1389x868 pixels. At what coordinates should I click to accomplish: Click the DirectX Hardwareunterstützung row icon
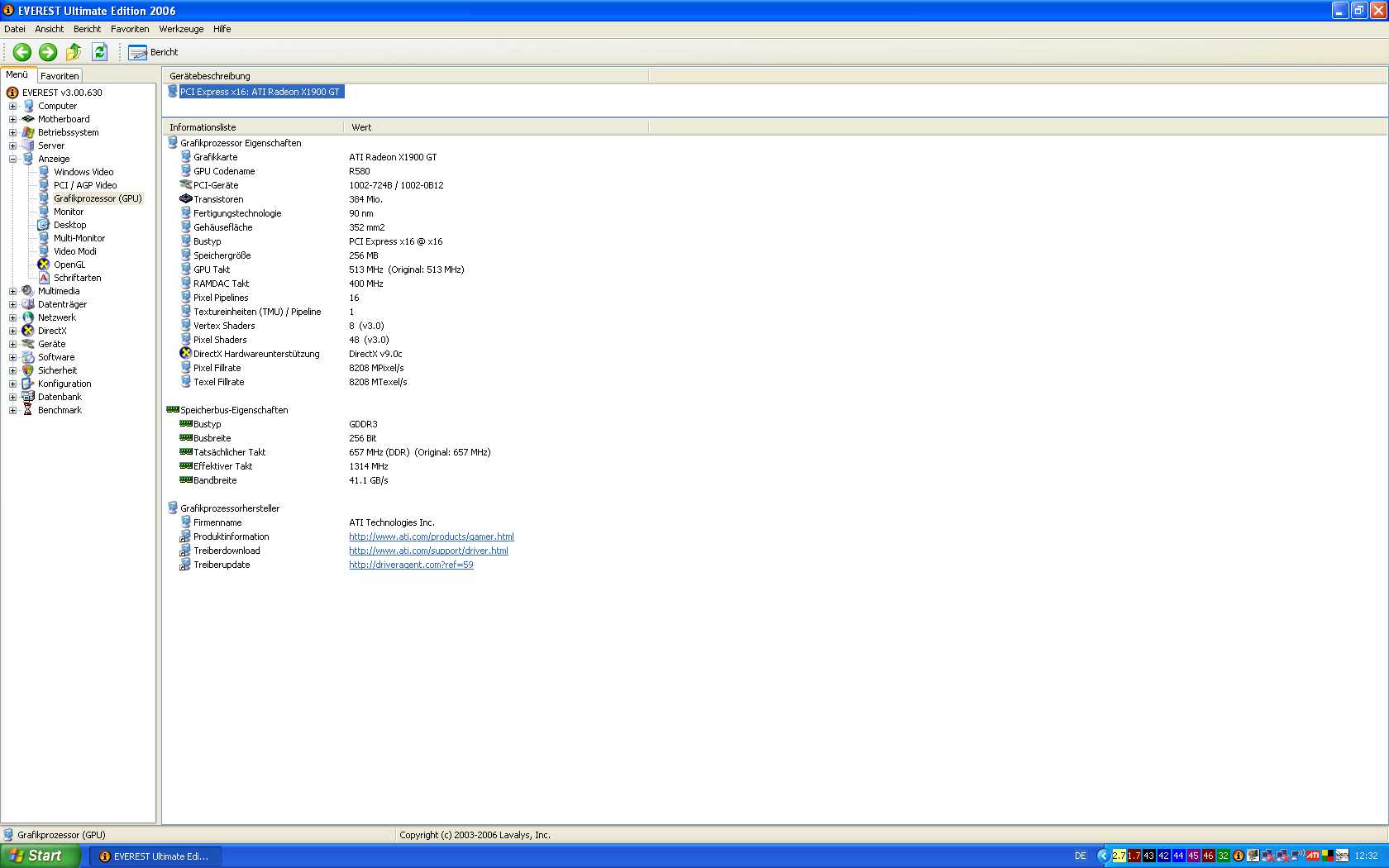tap(186, 353)
